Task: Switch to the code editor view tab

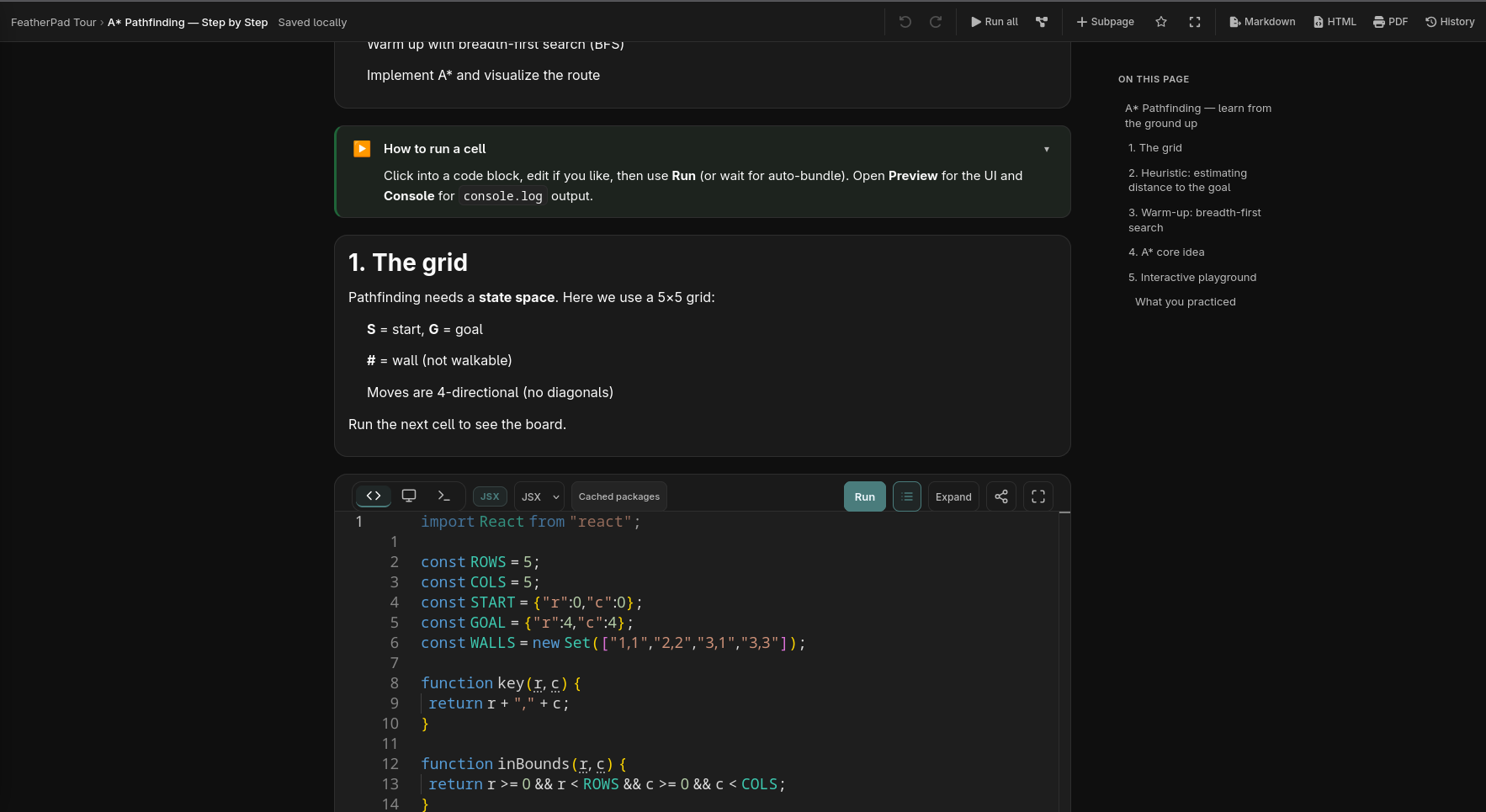Action: (374, 496)
